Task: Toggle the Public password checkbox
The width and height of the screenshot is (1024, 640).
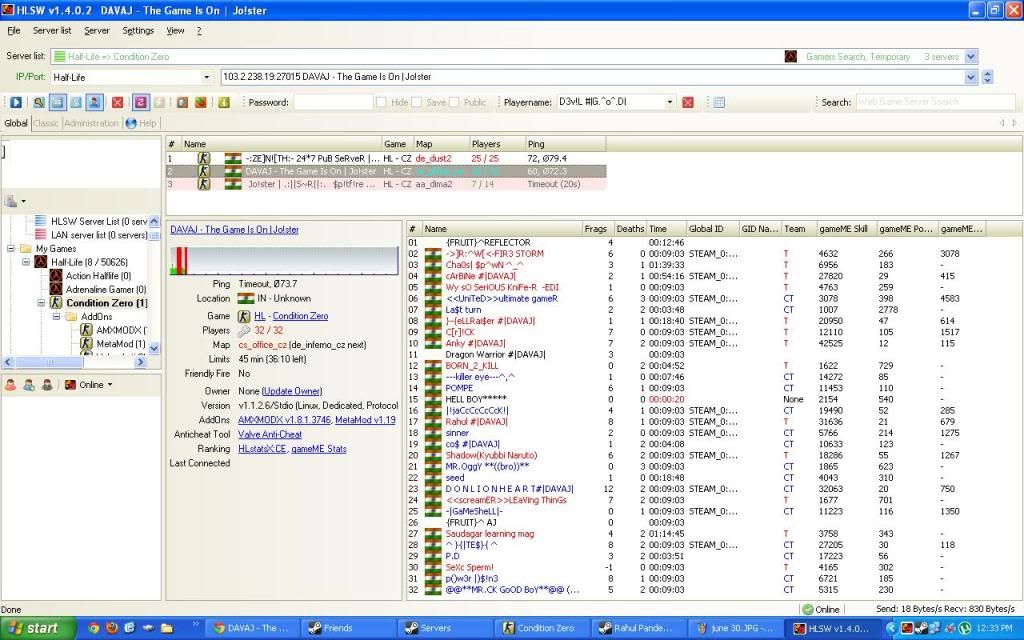Action: pyautogui.click(x=454, y=103)
